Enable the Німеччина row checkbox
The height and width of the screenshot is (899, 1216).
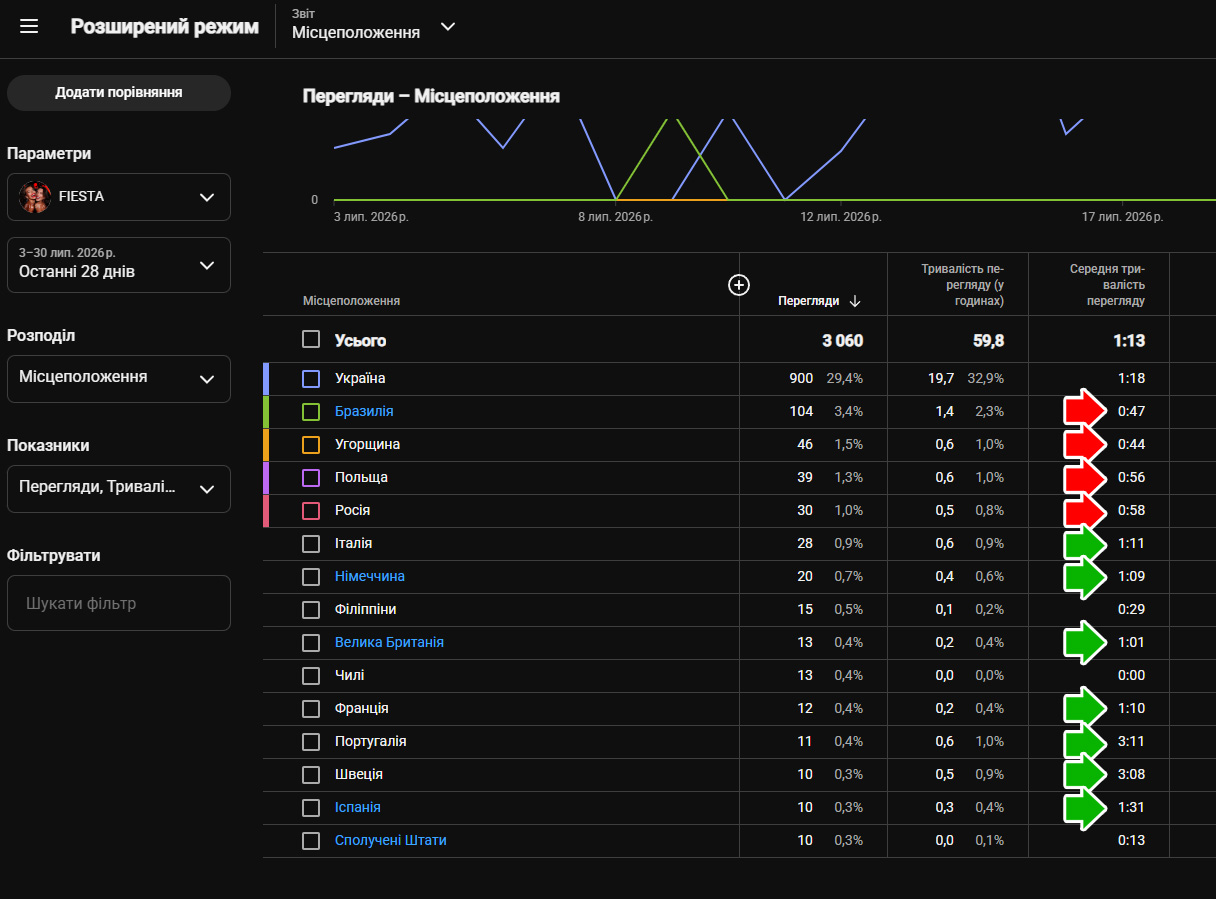pos(311,577)
